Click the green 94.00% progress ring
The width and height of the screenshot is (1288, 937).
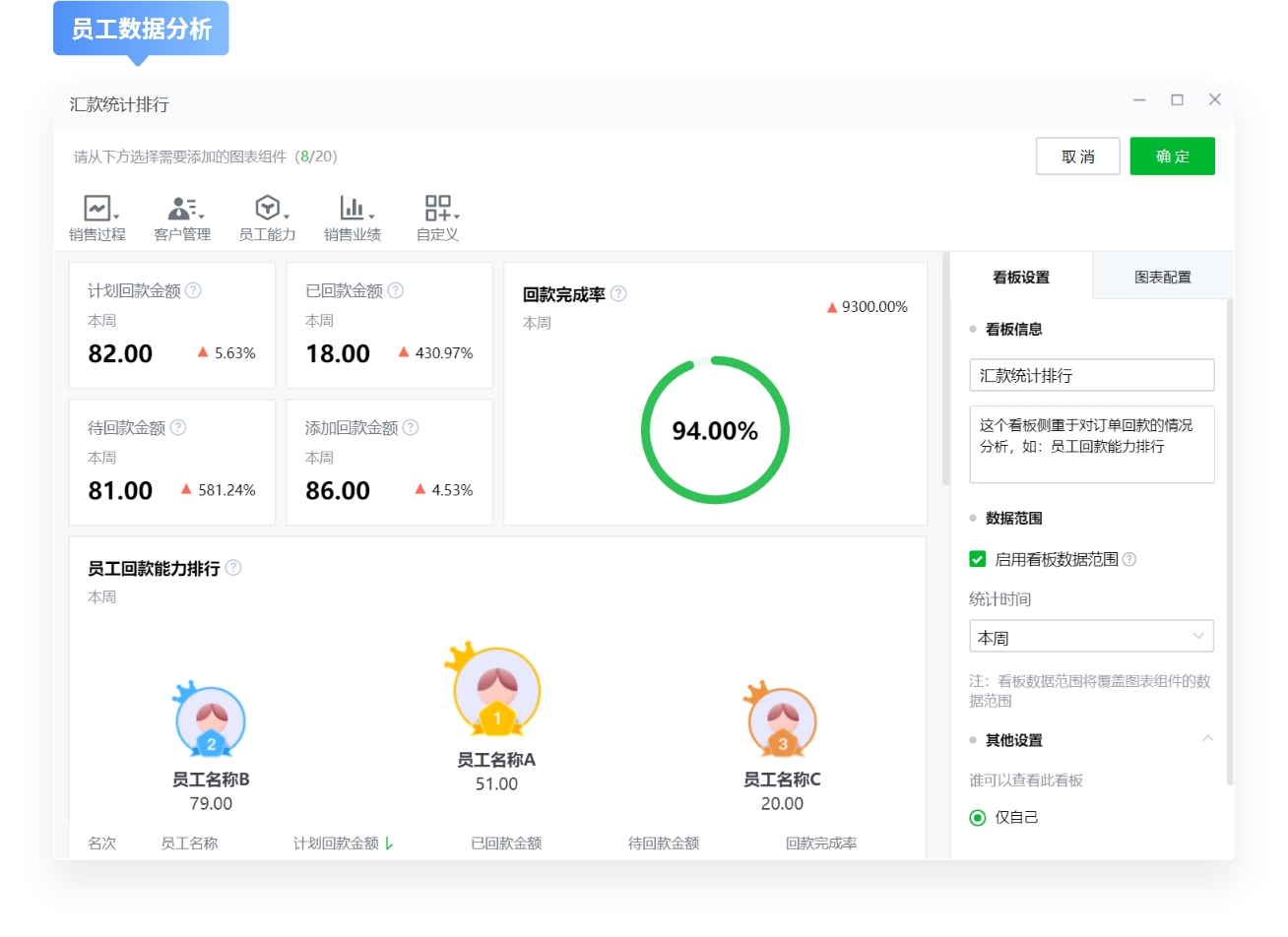[716, 430]
